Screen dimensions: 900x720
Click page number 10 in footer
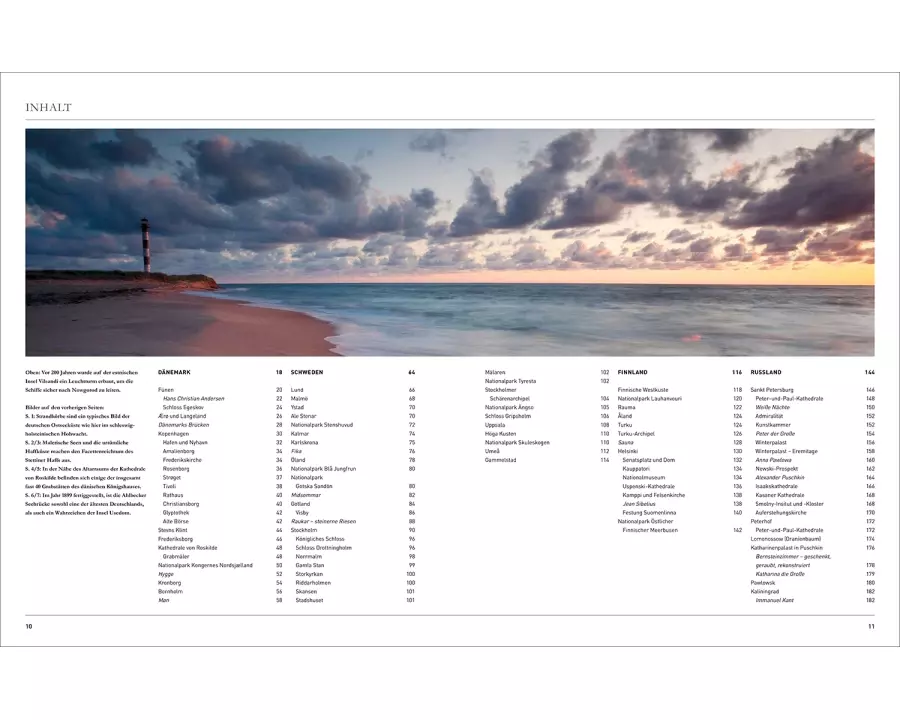[29, 626]
